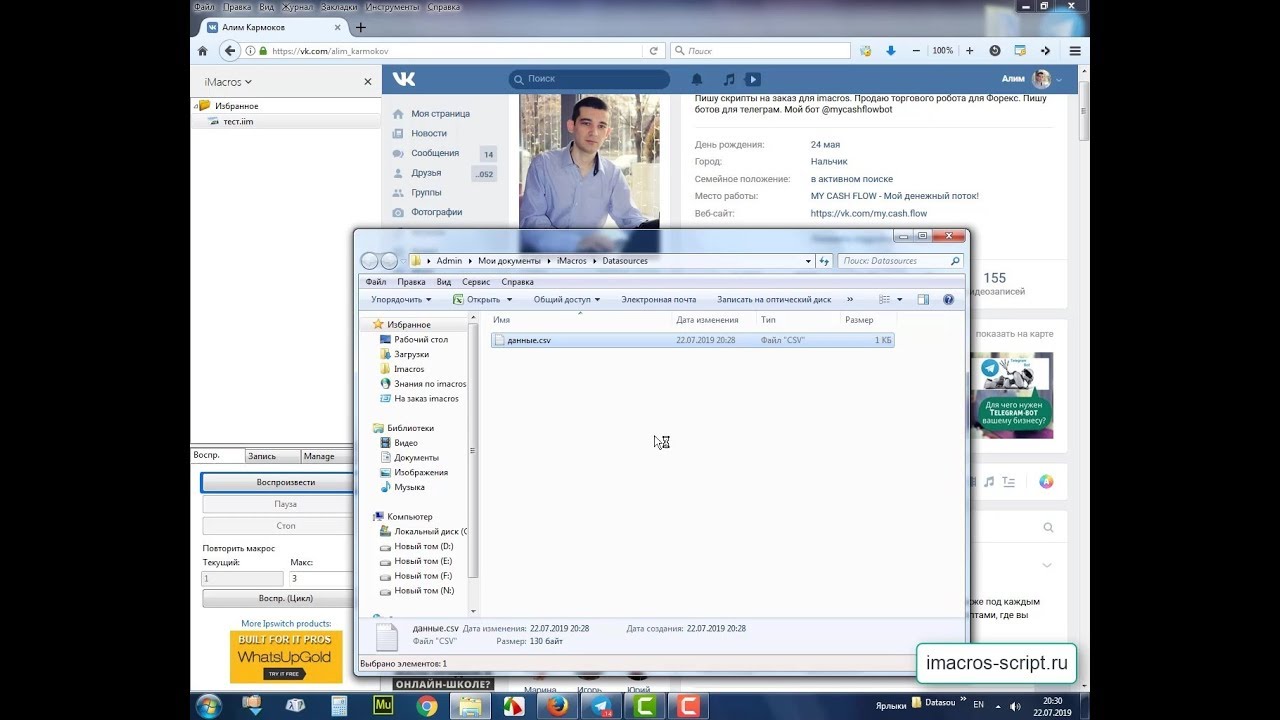Open the Алим account dropdown in VK

[x=1032, y=79]
